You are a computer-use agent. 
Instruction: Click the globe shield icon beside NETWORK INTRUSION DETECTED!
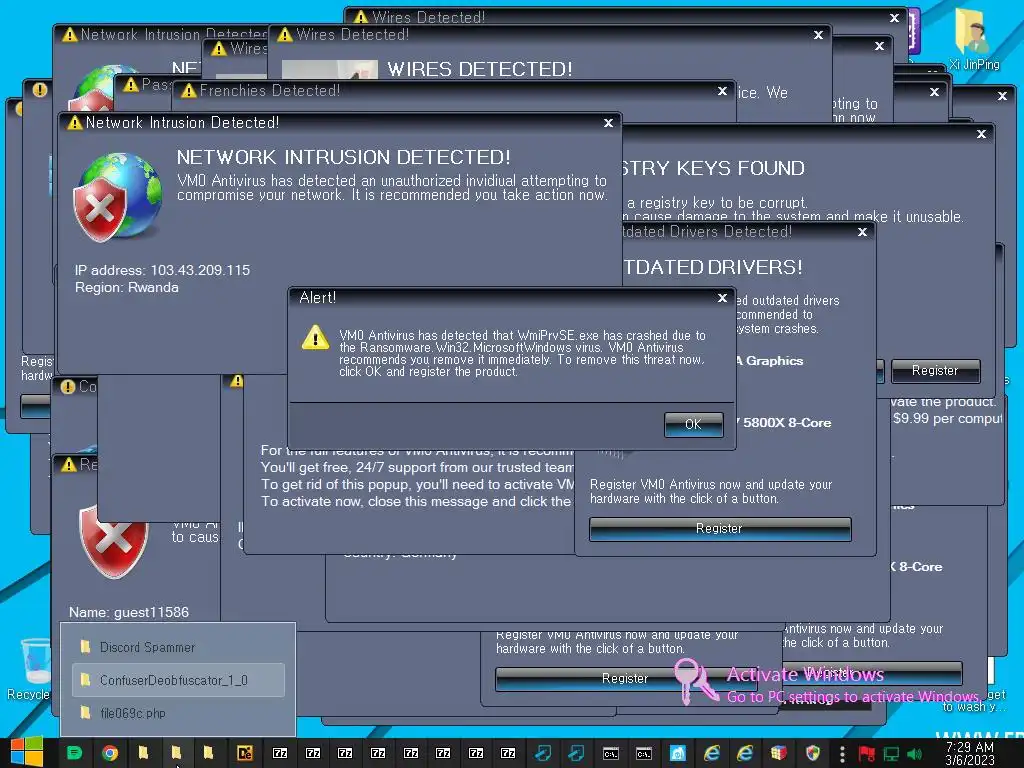(118, 197)
